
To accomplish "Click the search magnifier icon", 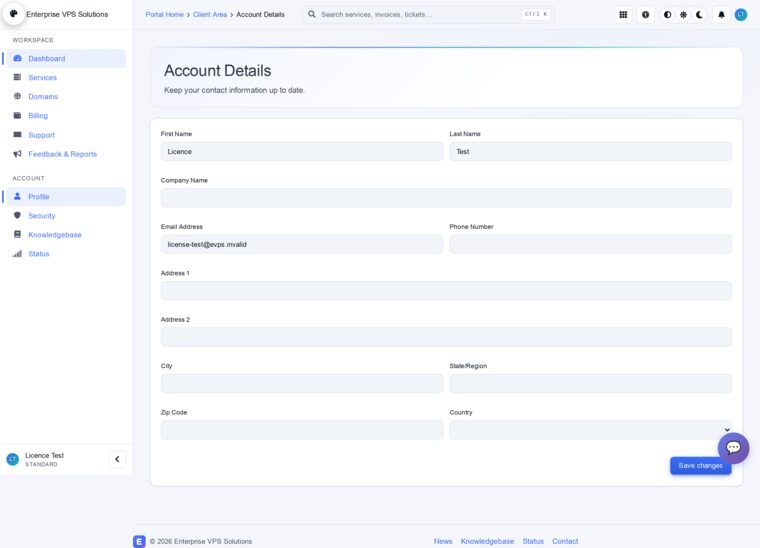I will (312, 15).
